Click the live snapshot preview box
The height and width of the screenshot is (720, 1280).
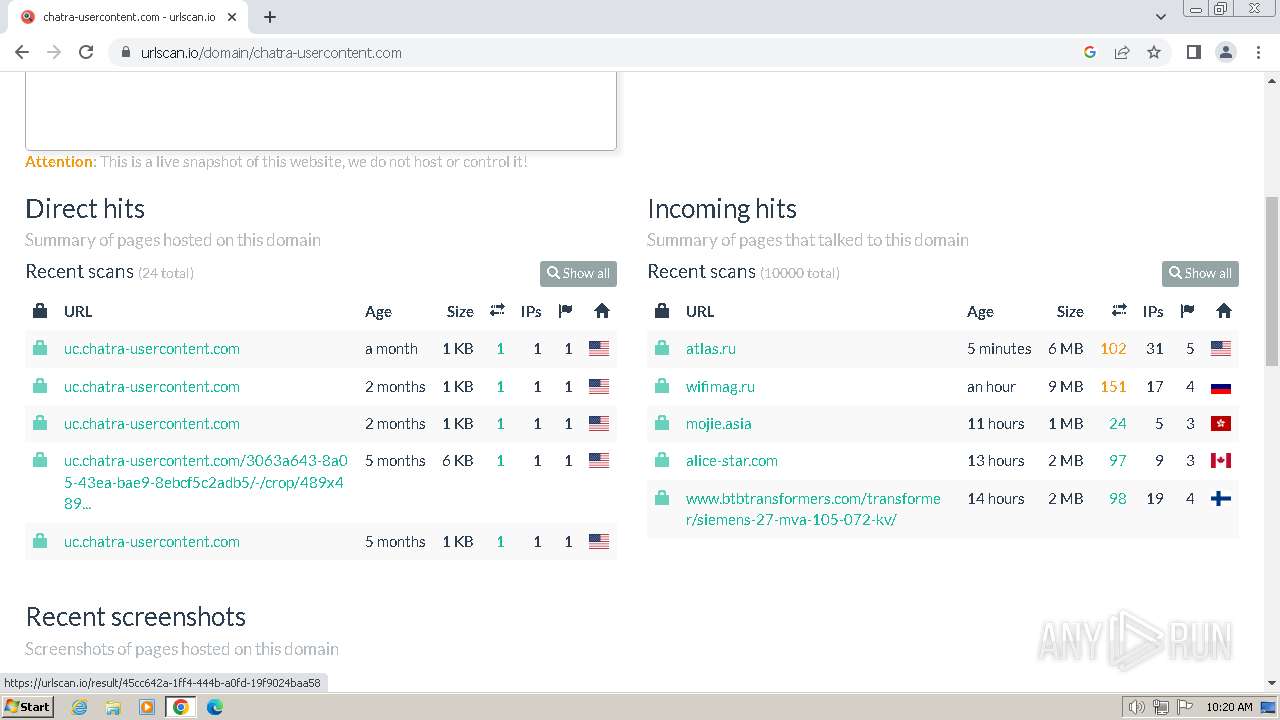point(321,111)
